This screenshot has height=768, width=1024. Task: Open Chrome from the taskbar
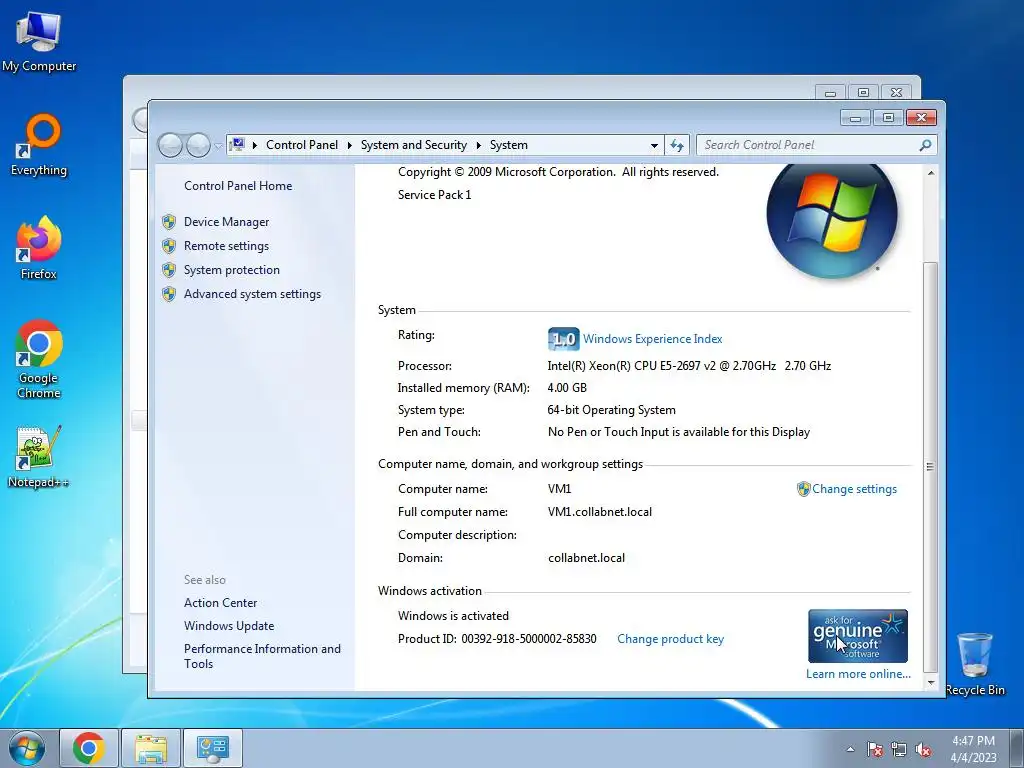point(89,748)
